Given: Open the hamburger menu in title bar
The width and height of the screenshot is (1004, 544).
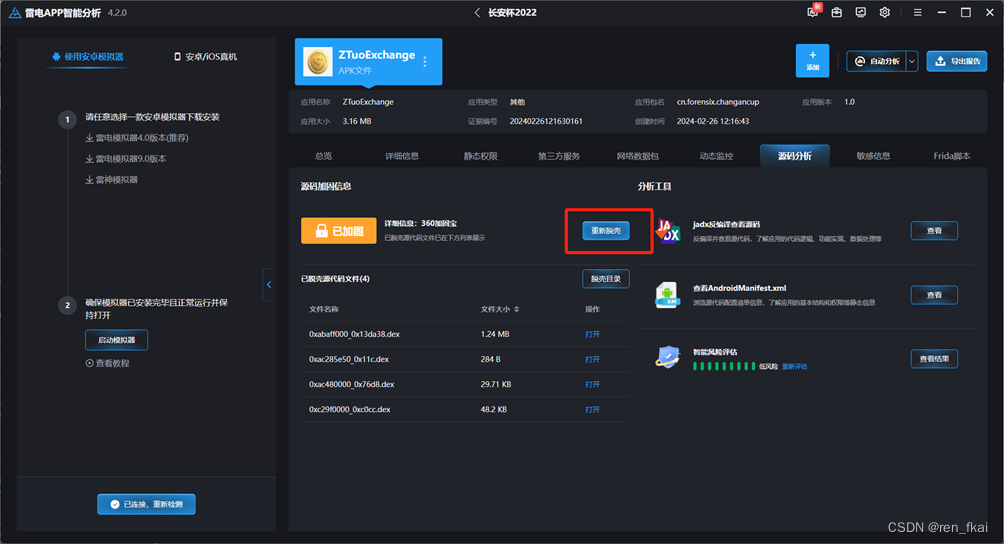Looking at the screenshot, I should click(x=918, y=12).
